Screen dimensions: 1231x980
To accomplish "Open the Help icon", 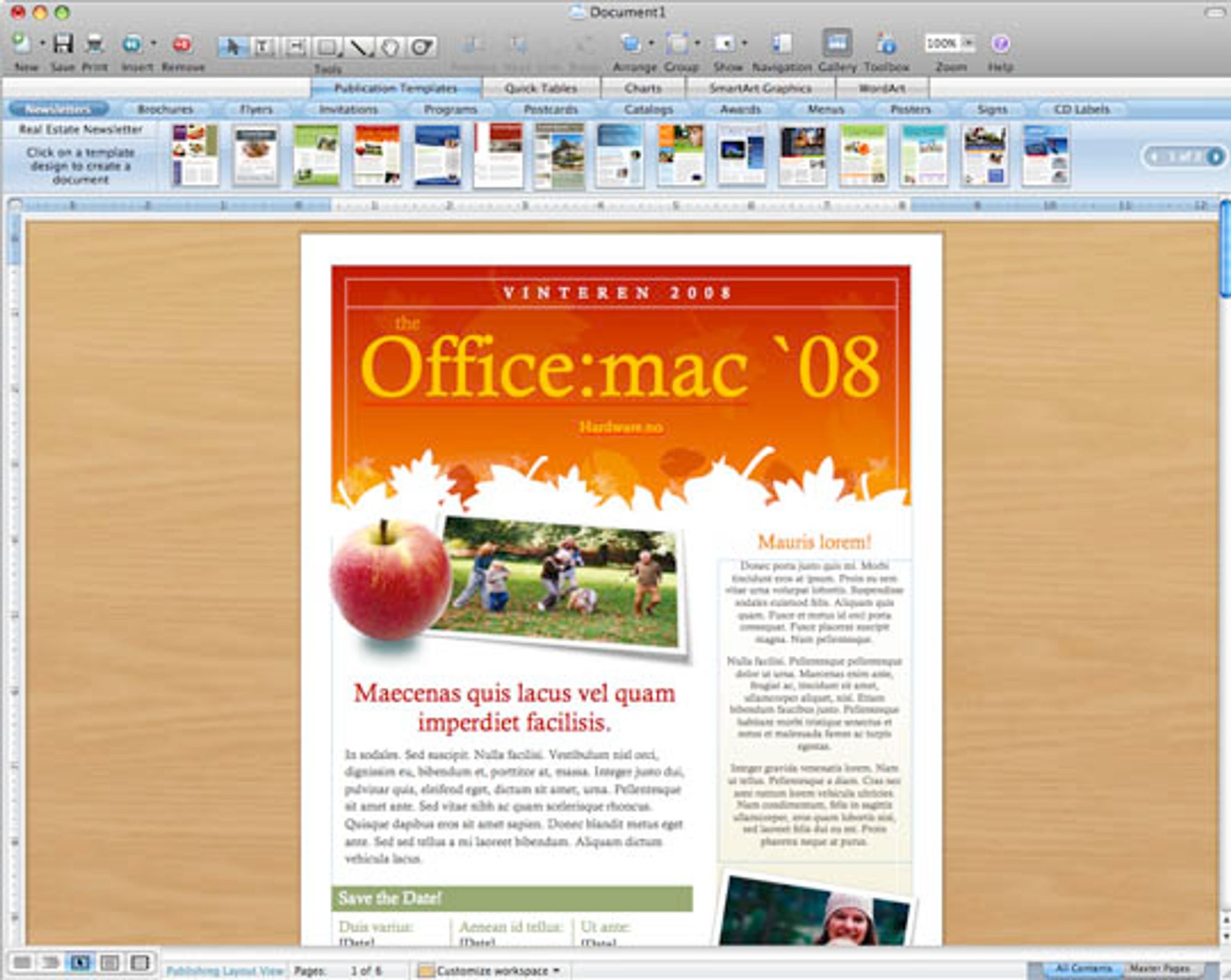I will (1000, 44).
